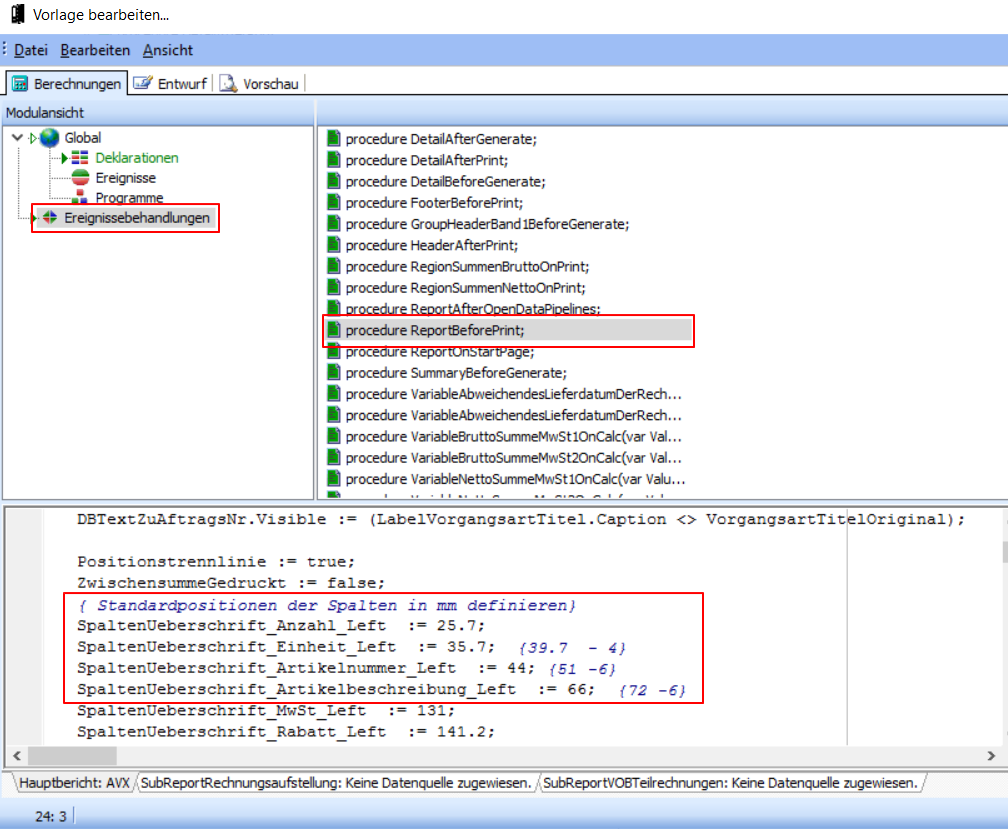Image resolution: width=1008 pixels, height=829 pixels.
Task: Click the Vorlage bearbeiten window icon
Action: 18,14
